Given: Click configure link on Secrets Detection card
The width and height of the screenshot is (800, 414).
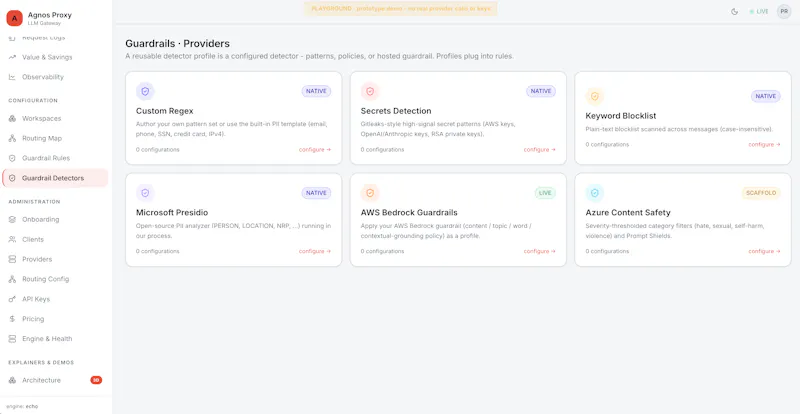Looking at the screenshot, I should pos(539,150).
